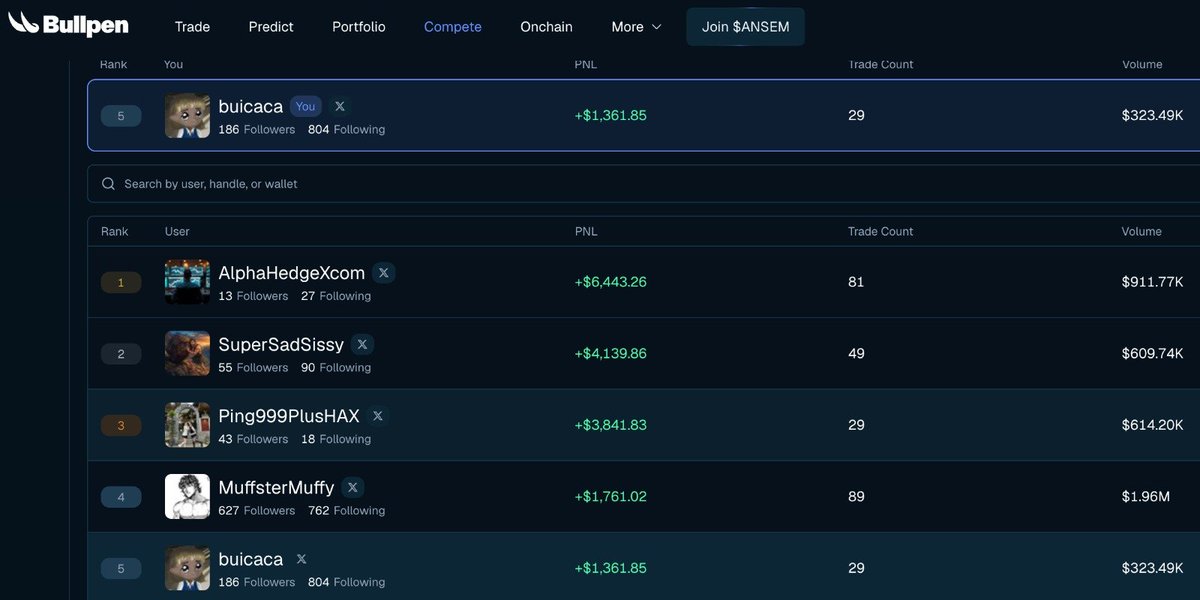Click buicaca avatar in the 'You' row
The image size is (1200, 600).
pos(187,115)
